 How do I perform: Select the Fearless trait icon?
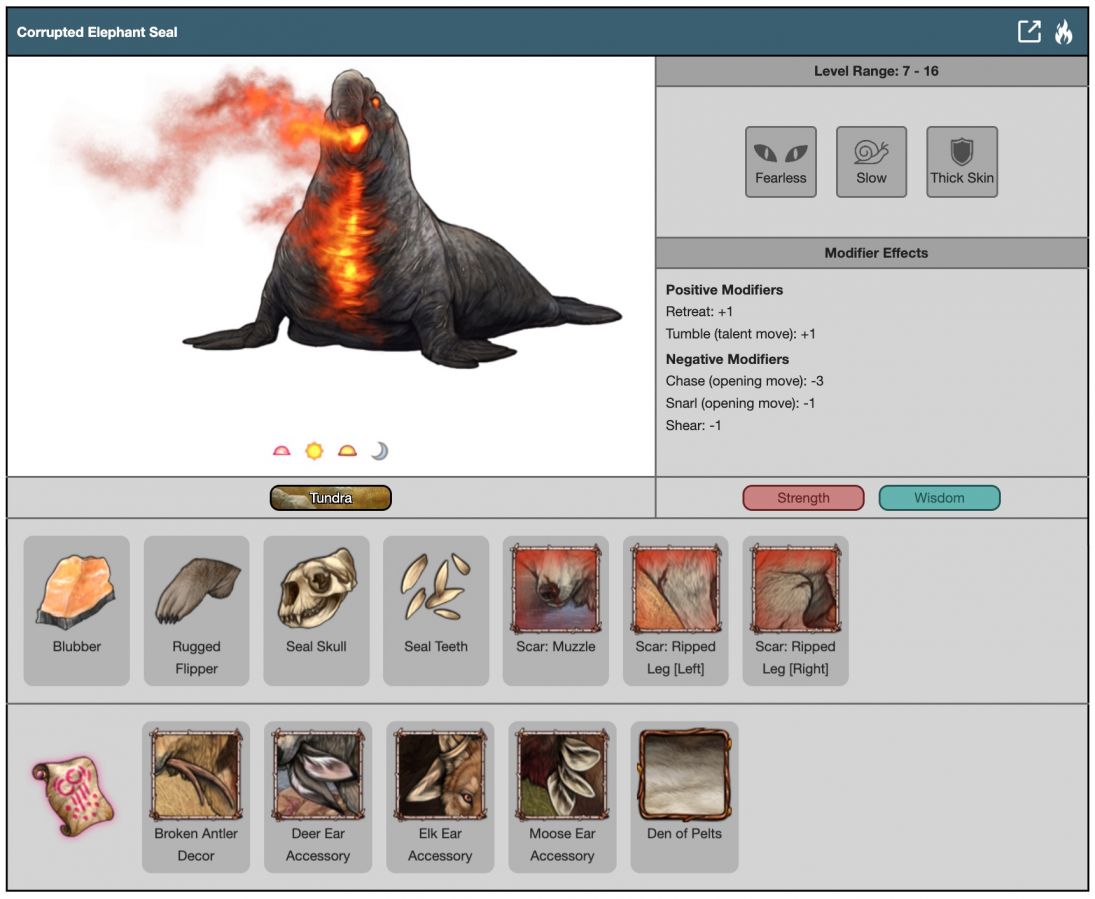pos(780,161)
